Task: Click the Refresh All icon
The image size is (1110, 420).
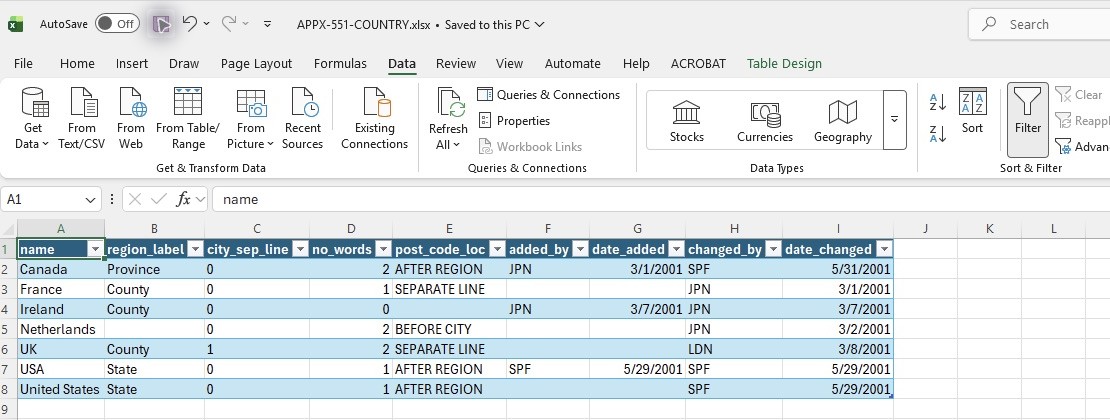Action: (449, 103)
